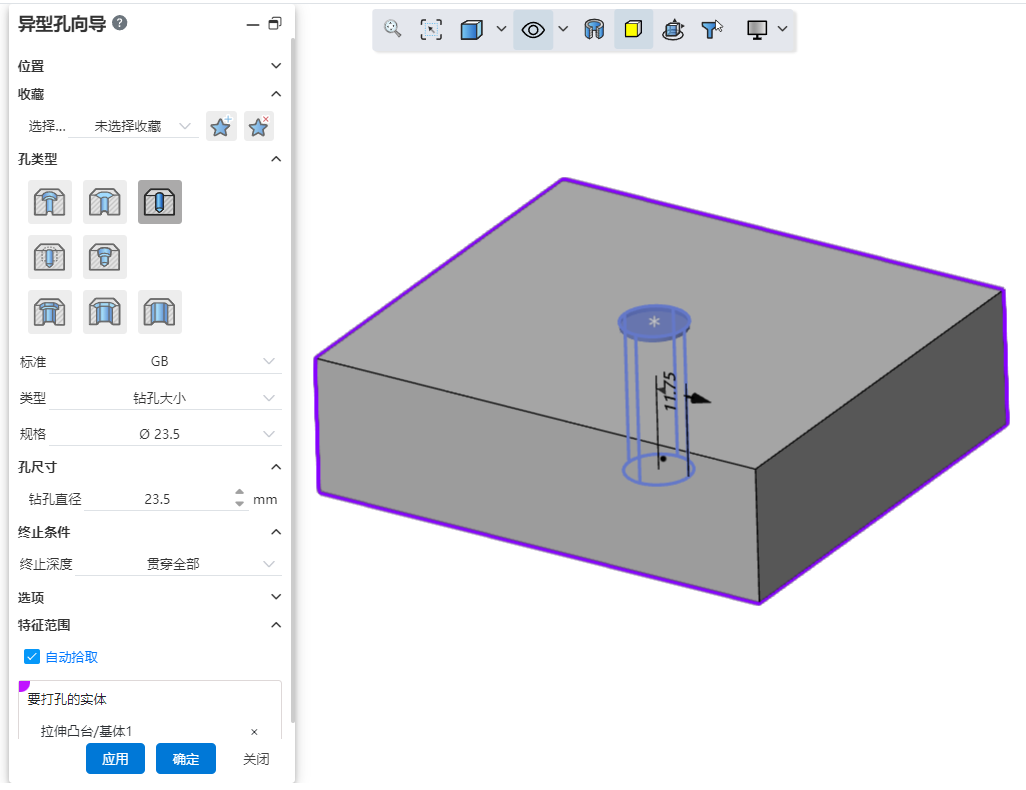Click the zoom to fit magnifier icon
This screenshot has height=790, width=1026.
point(393,30)
